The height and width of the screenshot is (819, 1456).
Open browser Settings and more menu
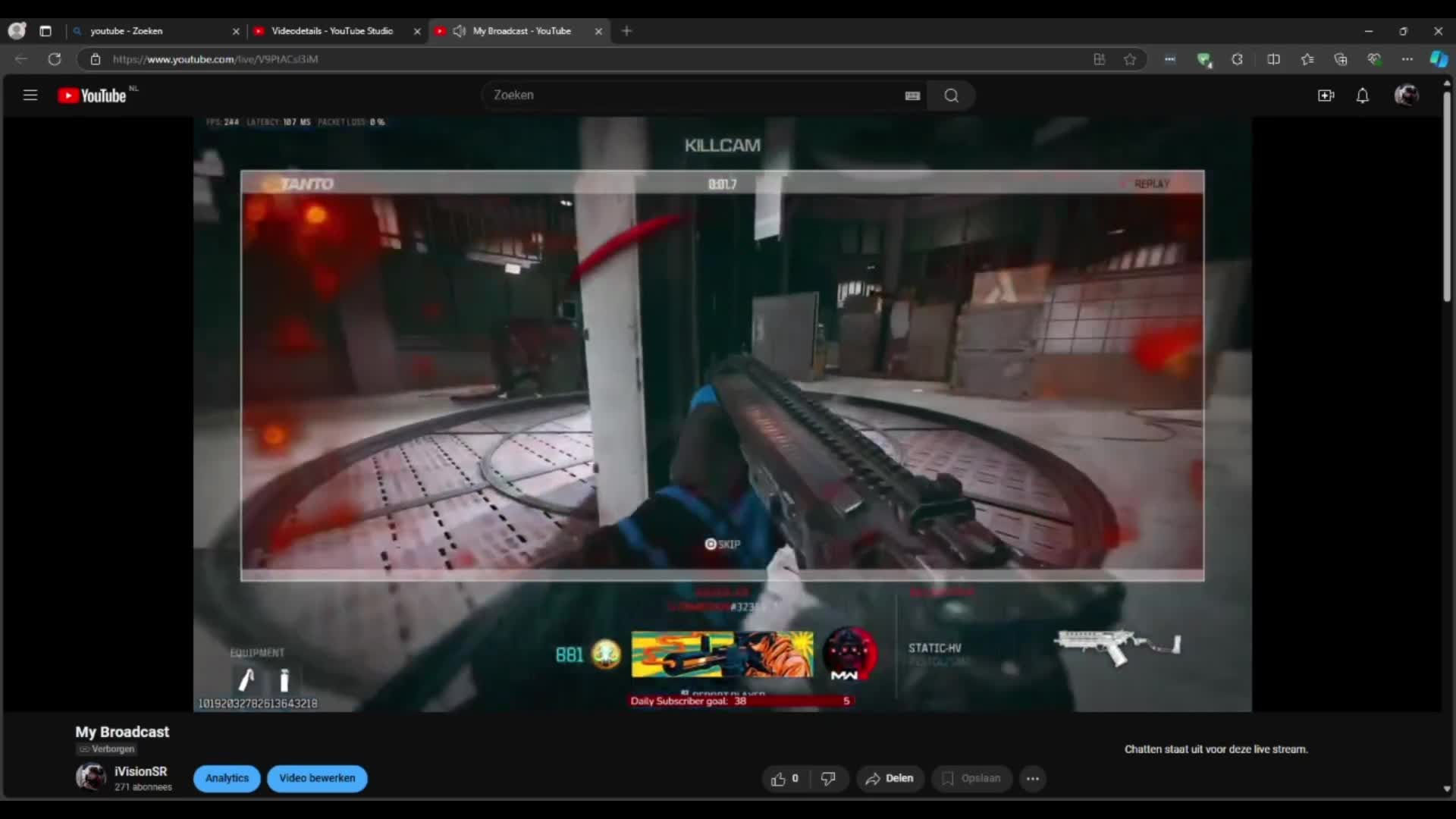coord(1407,59)
